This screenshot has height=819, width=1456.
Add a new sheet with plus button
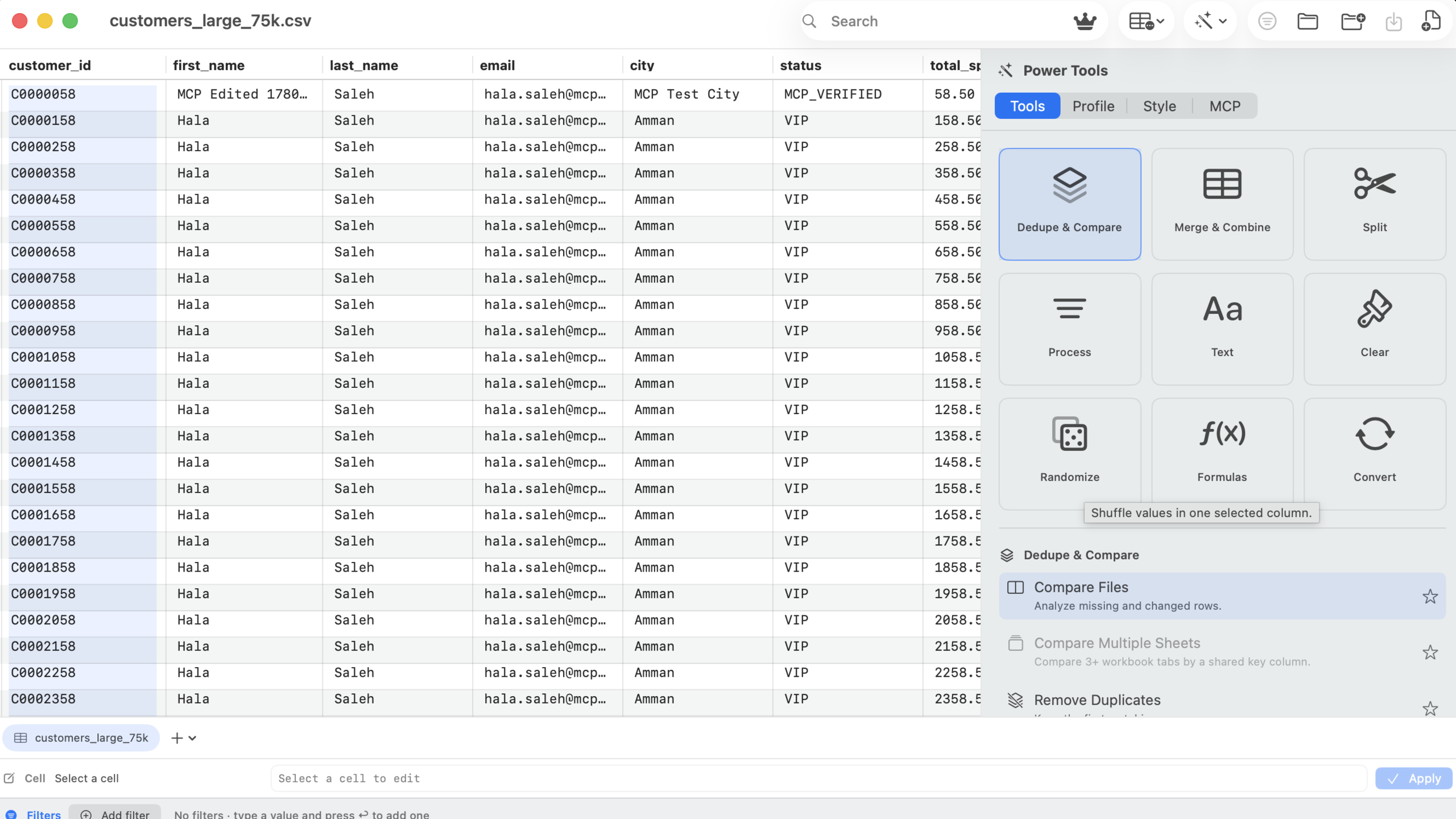tap(177, 738)
